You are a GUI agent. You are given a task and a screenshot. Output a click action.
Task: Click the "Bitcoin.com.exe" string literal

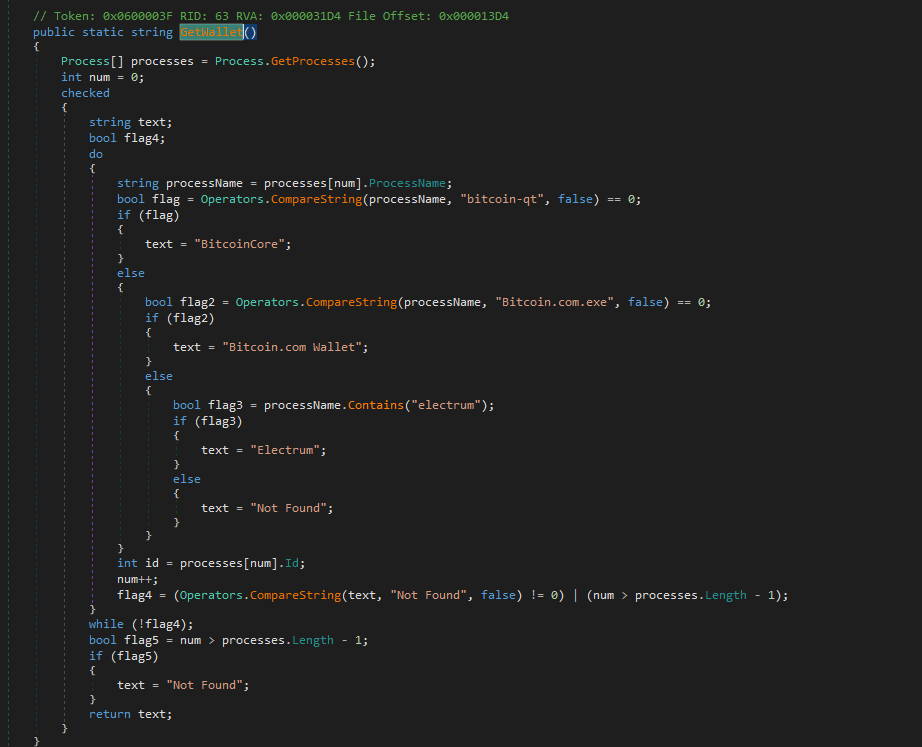tap(557, 302)
